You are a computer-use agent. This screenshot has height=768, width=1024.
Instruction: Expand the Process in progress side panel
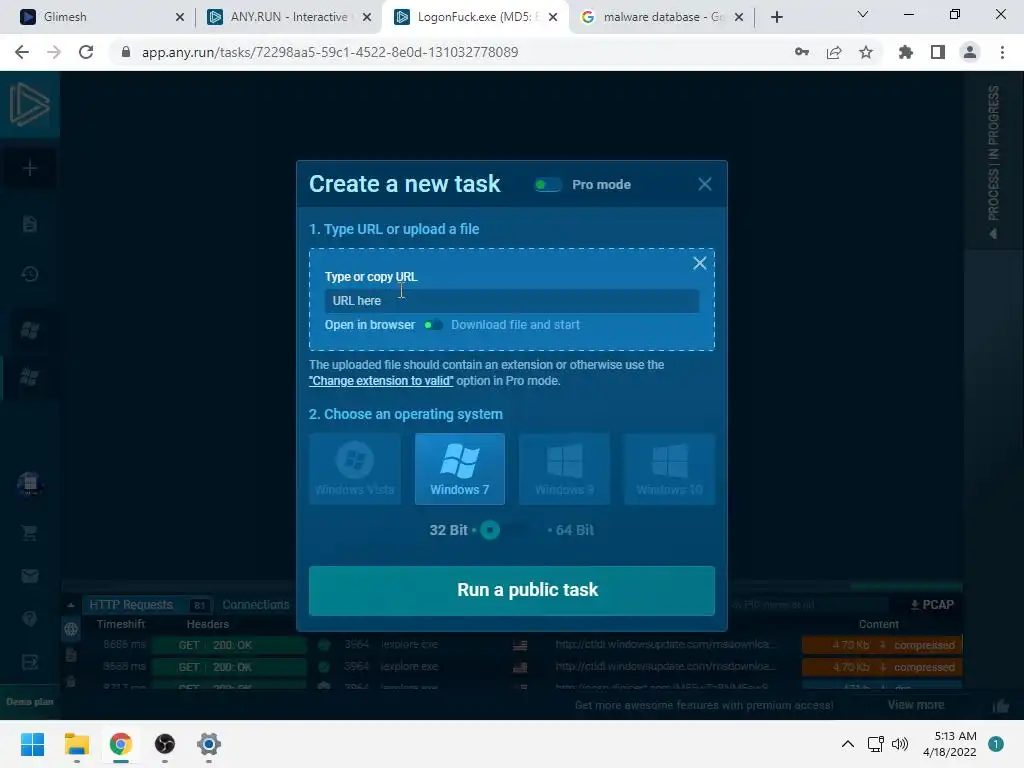pyautogui.click(x=993, y=161)
